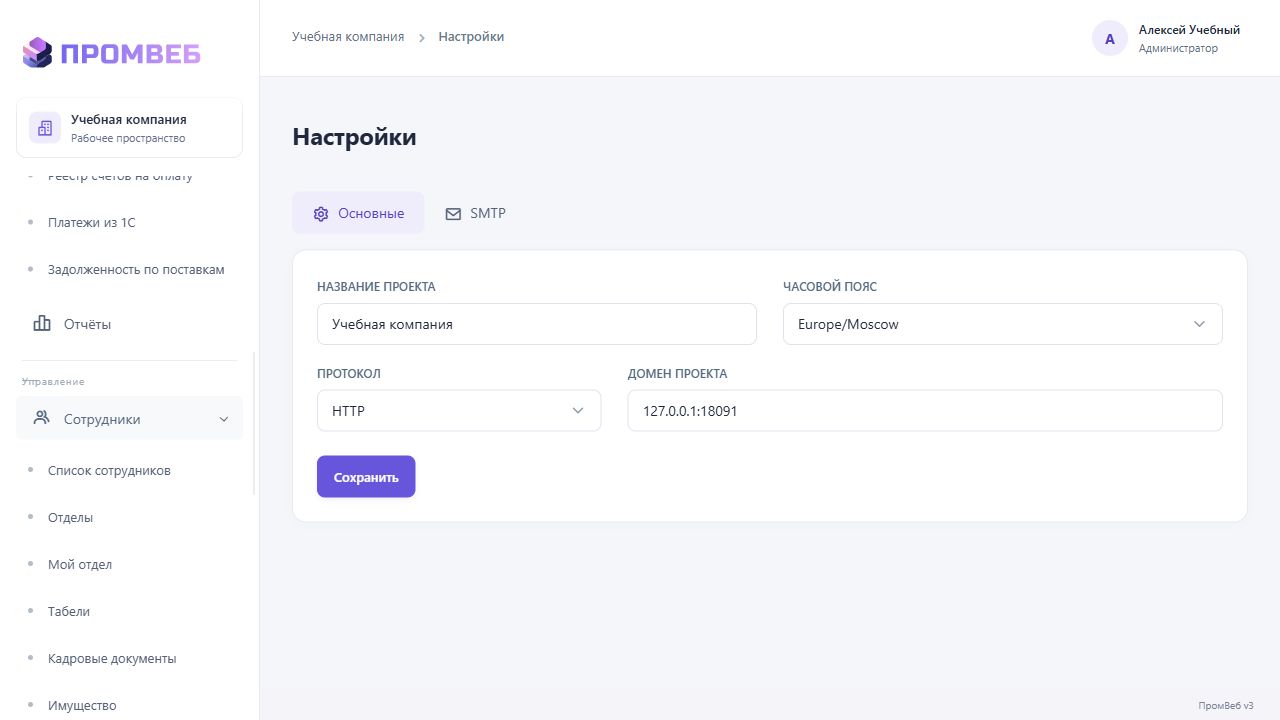Click the gear icon in Основные tab
The image size is (1280, 720).
pyautogui.click(x=321, y=214)
